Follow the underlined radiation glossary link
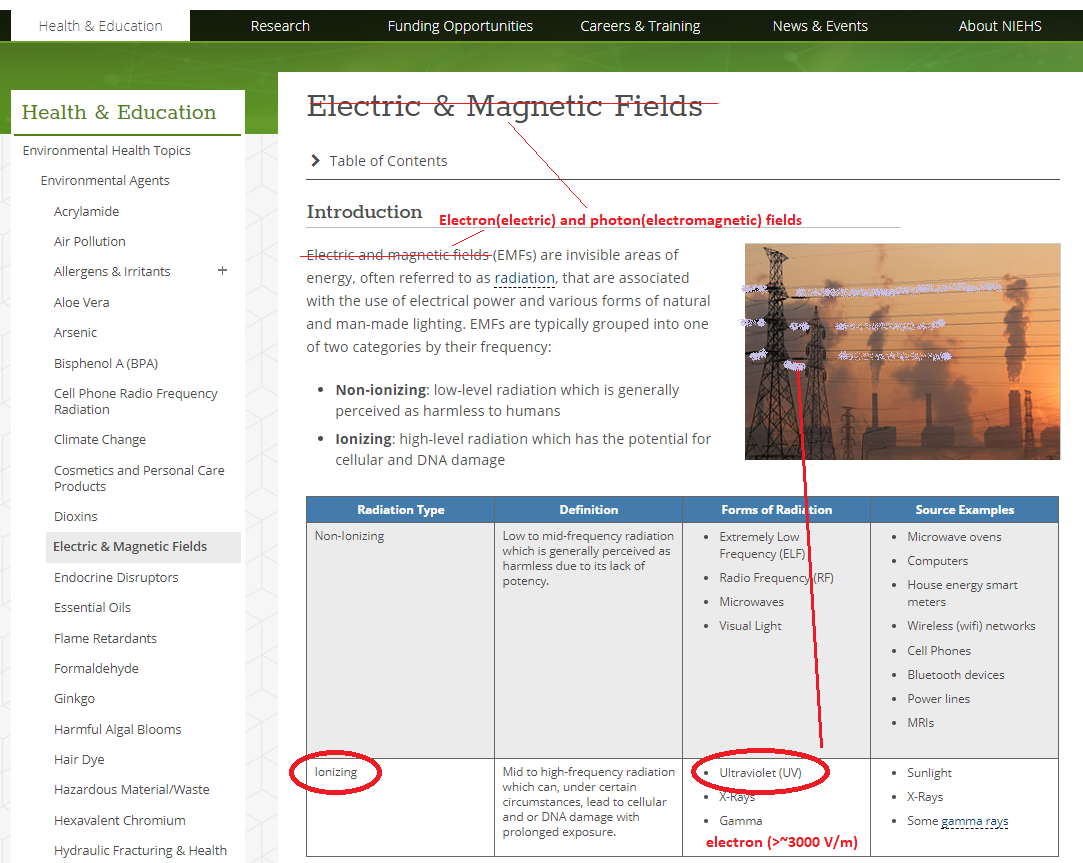 coord(524,278)
